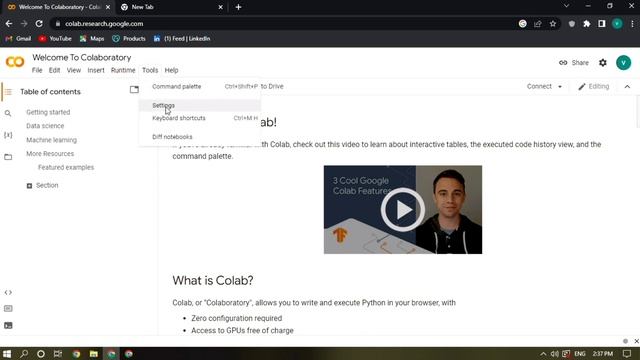
Task: Select Keyboard shortcuts menu entry
Action: [200, 118]
